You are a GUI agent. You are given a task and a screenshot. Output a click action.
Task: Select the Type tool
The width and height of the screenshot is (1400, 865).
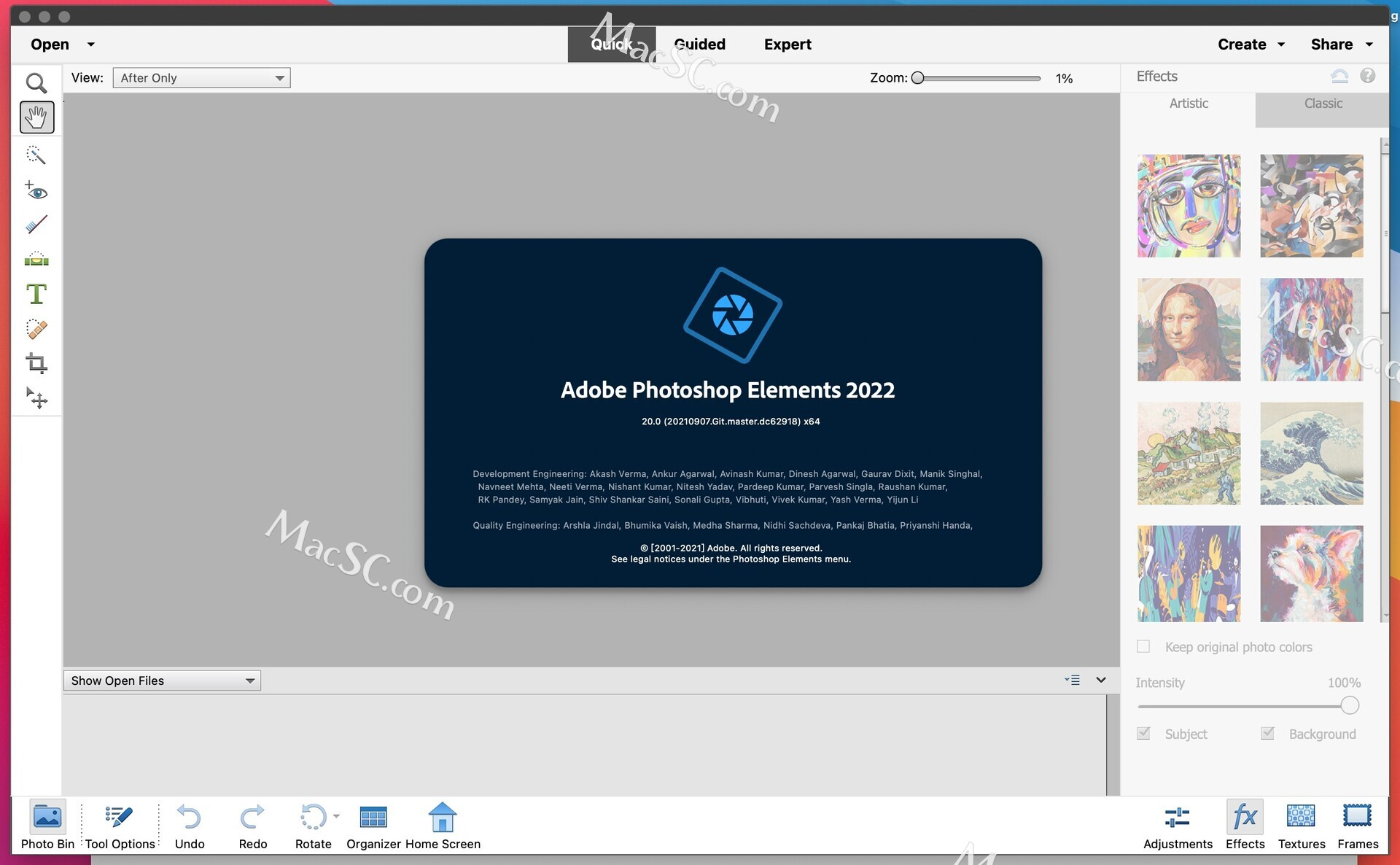36,294
